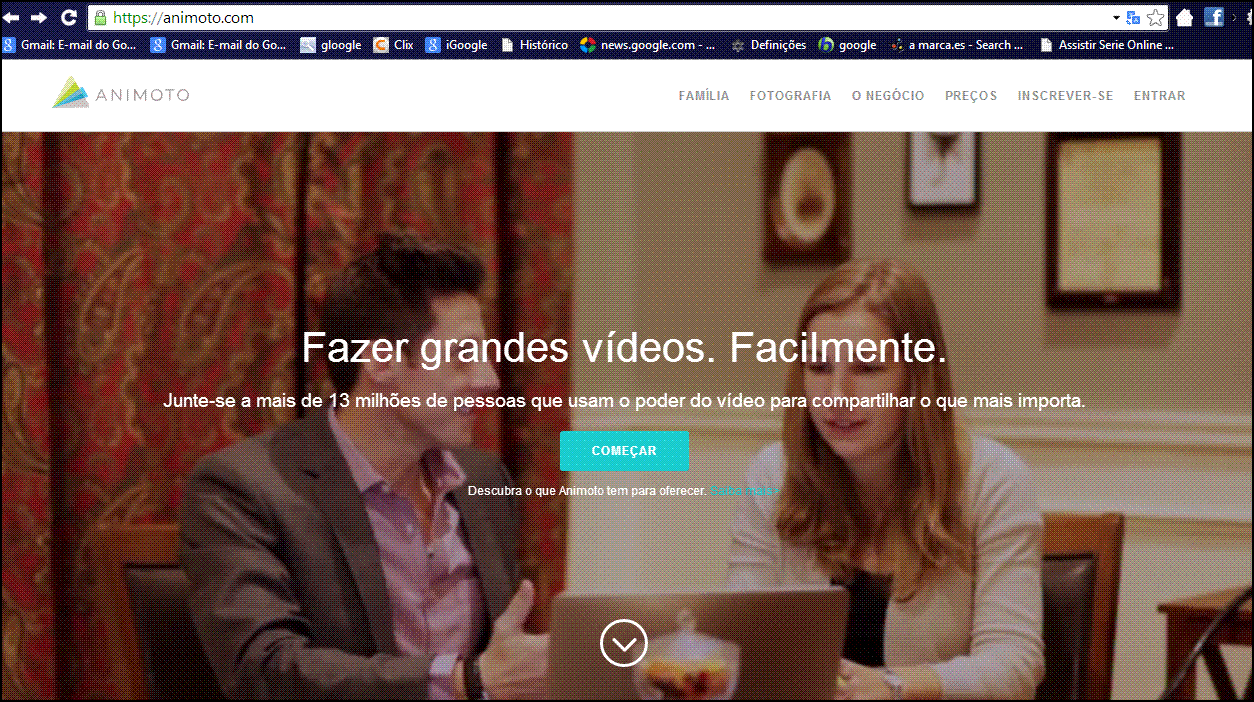1254x702 pixels.
Task: Click the downward chevron to scroll the page
Action: tap(624, 643)
